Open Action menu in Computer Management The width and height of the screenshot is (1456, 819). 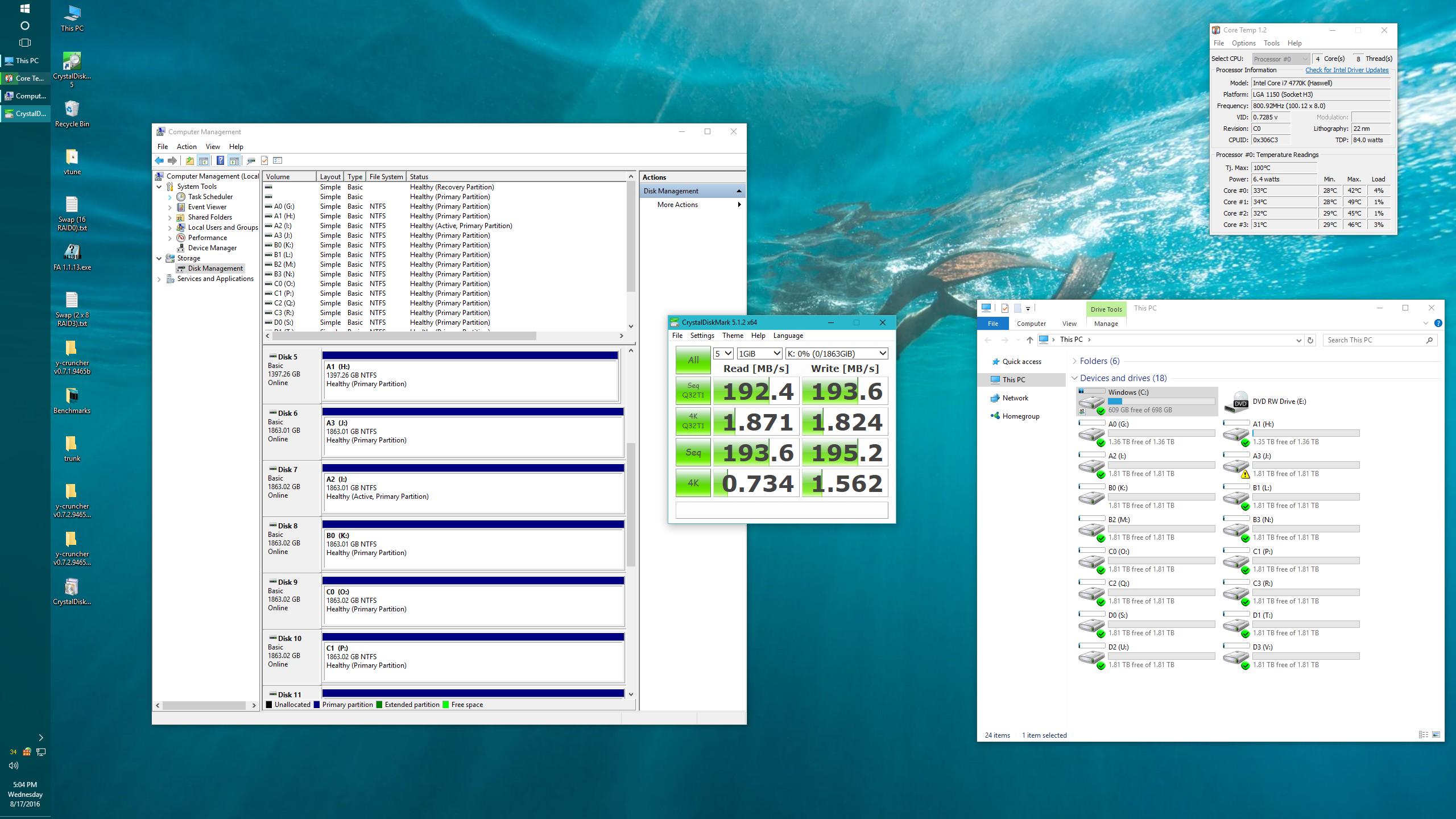click(x=187, y=147)
